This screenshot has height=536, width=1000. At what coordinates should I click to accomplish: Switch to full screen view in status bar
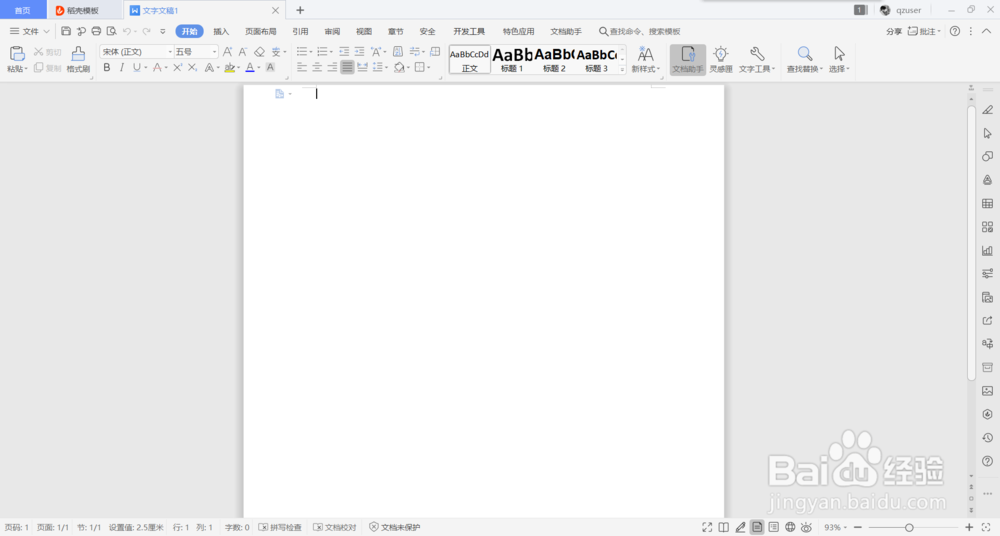click(707, 527)
